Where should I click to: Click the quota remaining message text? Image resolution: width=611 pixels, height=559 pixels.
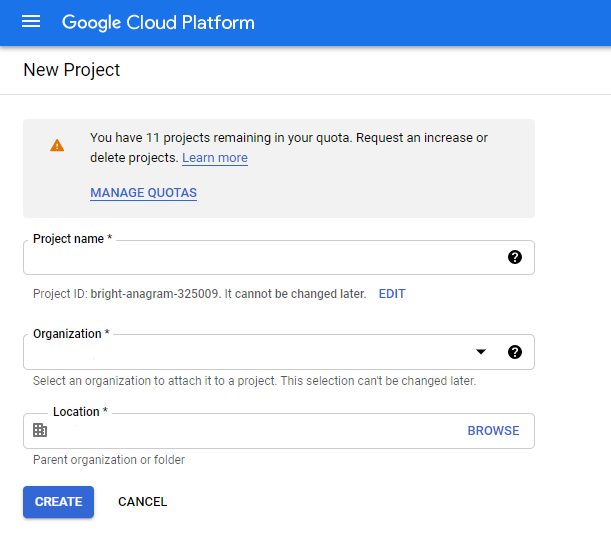288,138
